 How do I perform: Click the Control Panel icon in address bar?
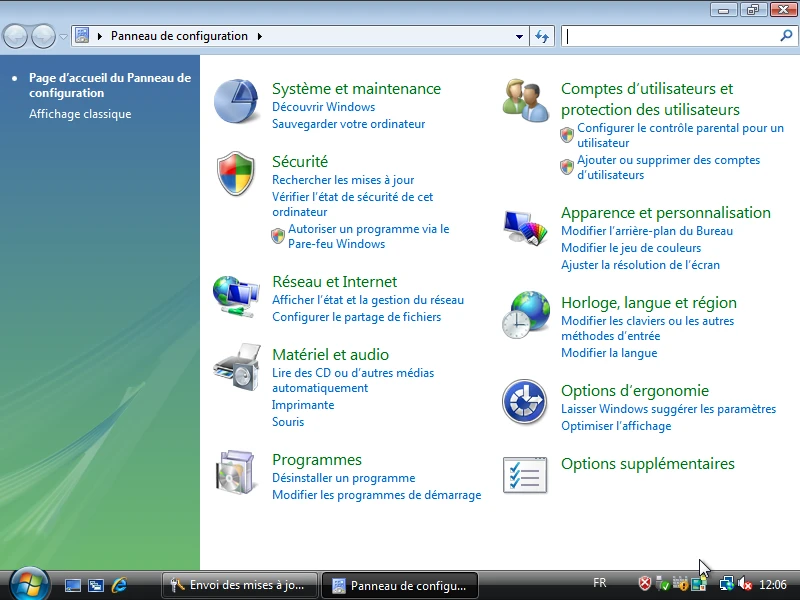[82, 36]
